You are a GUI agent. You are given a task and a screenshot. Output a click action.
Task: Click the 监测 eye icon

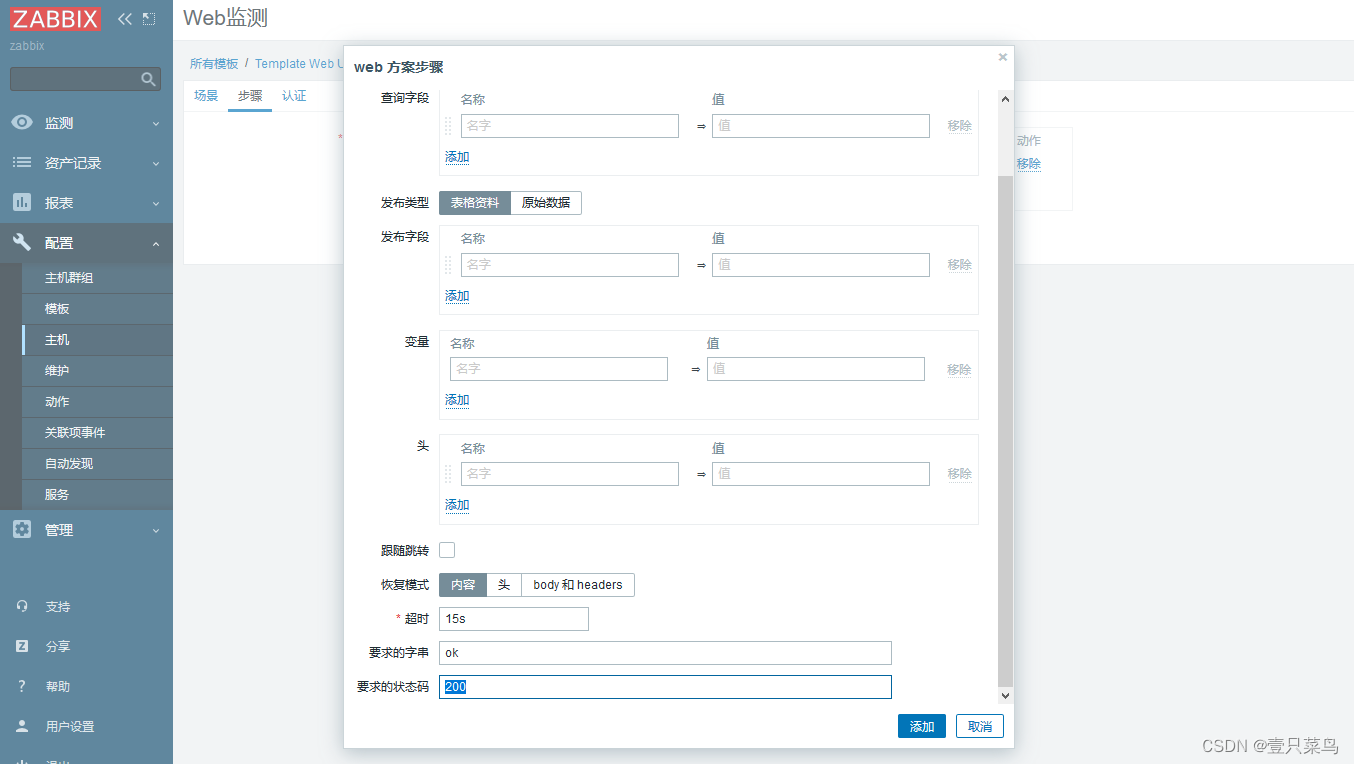[22, 123]
